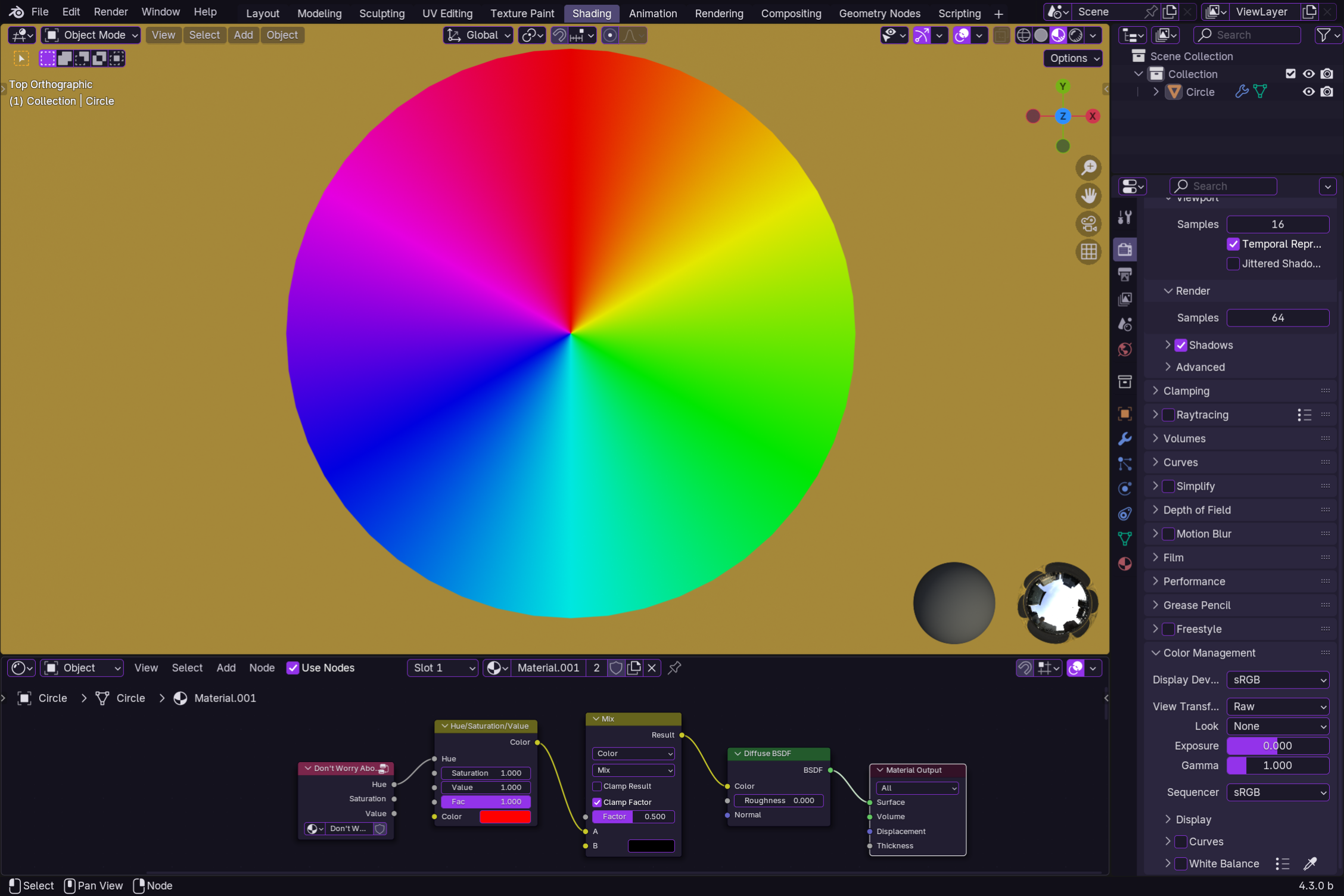Open the World properties tab icon
This screenshot has height=896, width=1344.
1125,350
